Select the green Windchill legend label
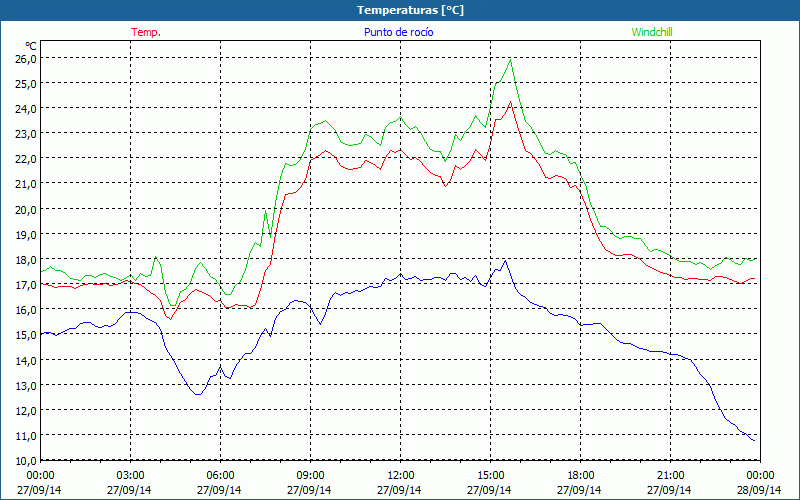This screenshot has width=800, height=500. [652, 32]
